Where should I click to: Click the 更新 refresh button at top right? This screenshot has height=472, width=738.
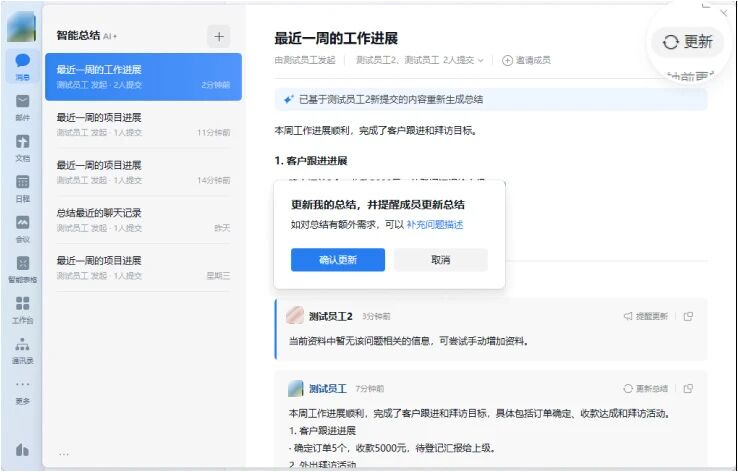[687, 42]
